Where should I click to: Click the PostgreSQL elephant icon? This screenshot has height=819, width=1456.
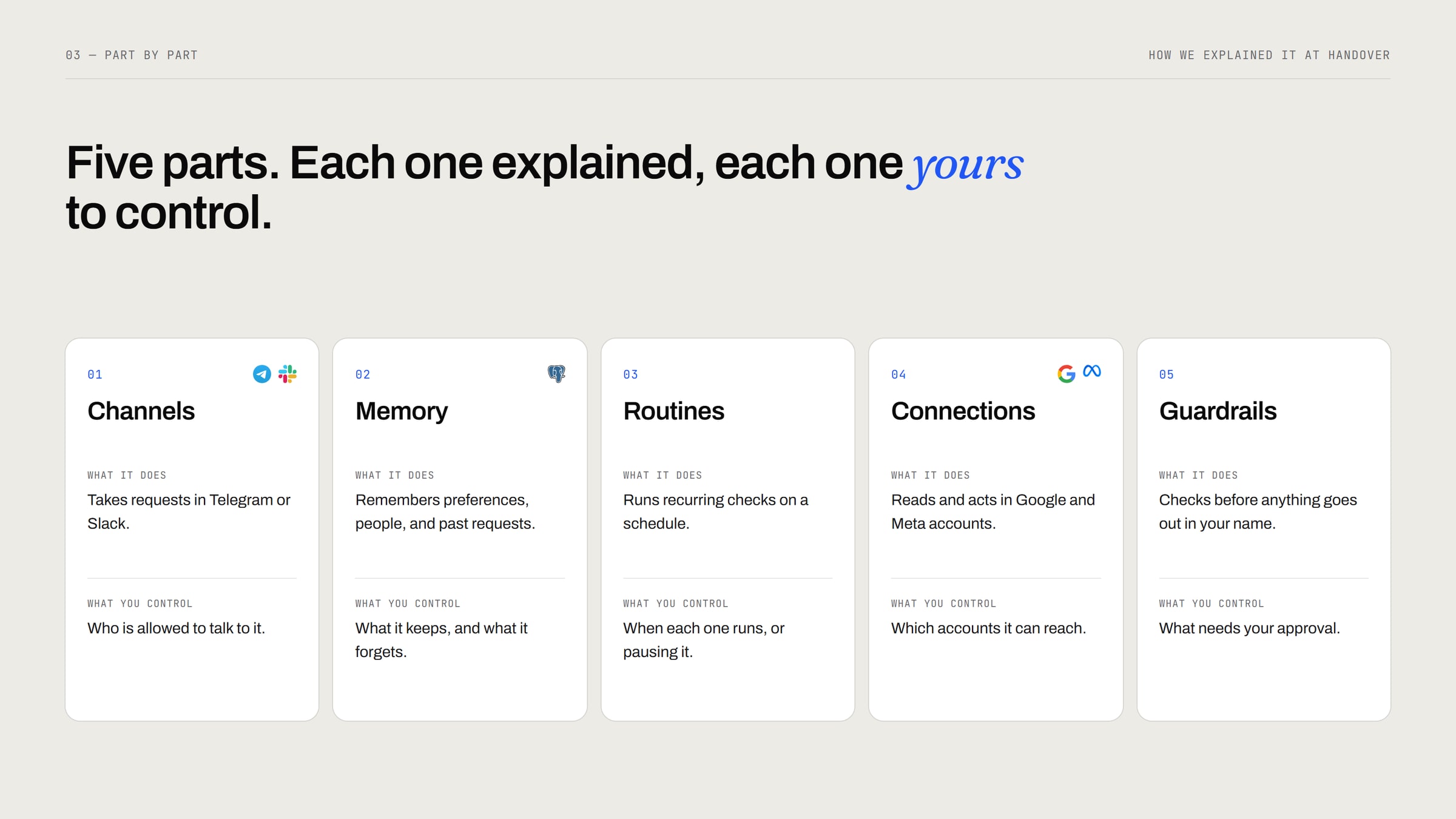point(556,374)
